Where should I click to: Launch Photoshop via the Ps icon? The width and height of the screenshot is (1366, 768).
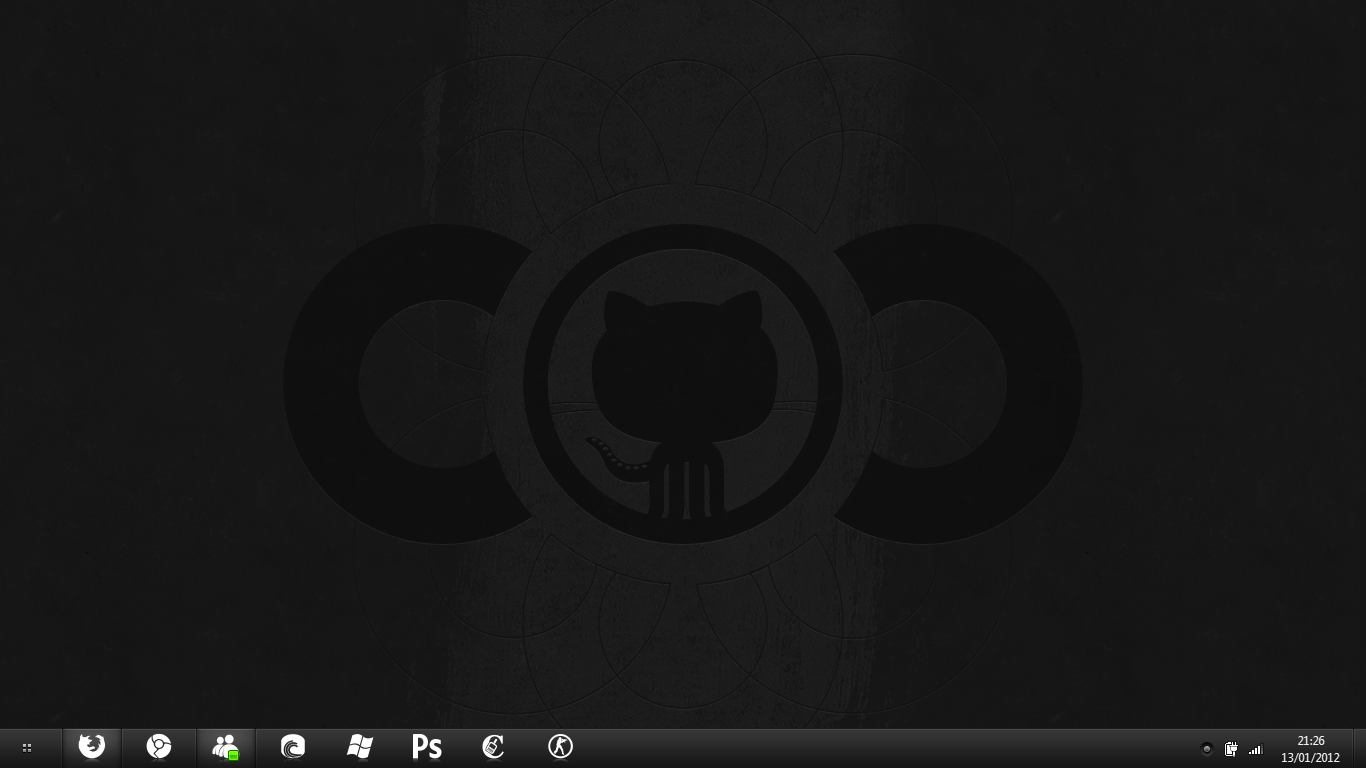point(427,747)
